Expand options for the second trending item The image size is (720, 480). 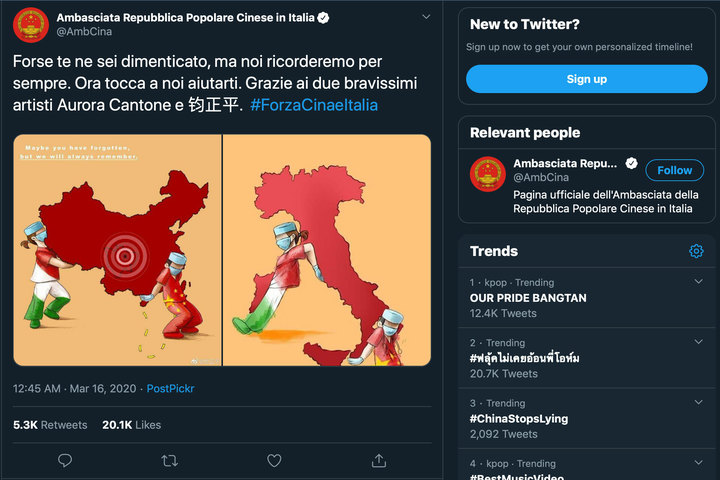tap(698, 342)
